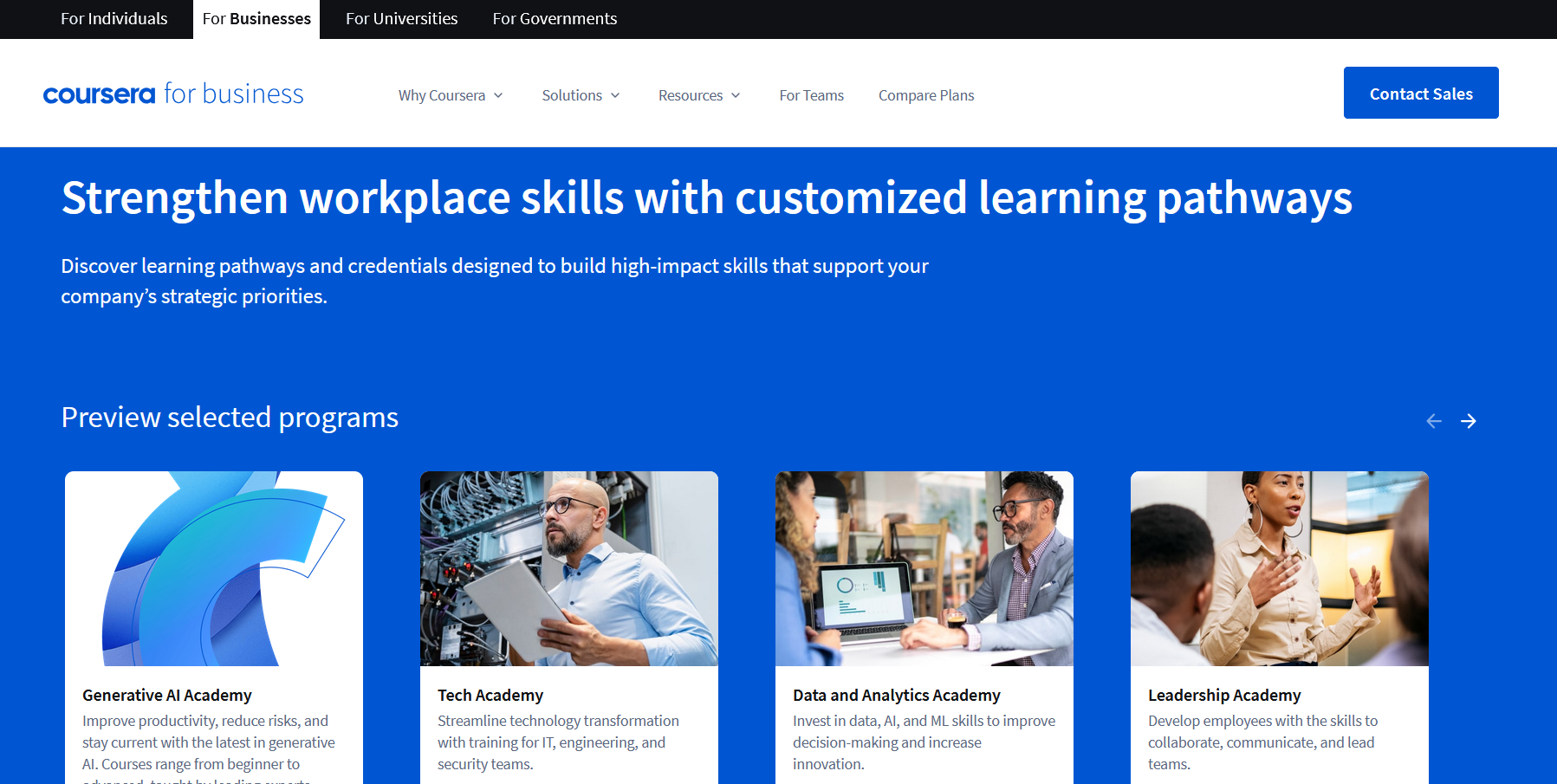The width and height of the screenshot is (1557, 784).
Task: Click the Contact Sales button
Action: pyautogui.click(x=1421, y=93)
